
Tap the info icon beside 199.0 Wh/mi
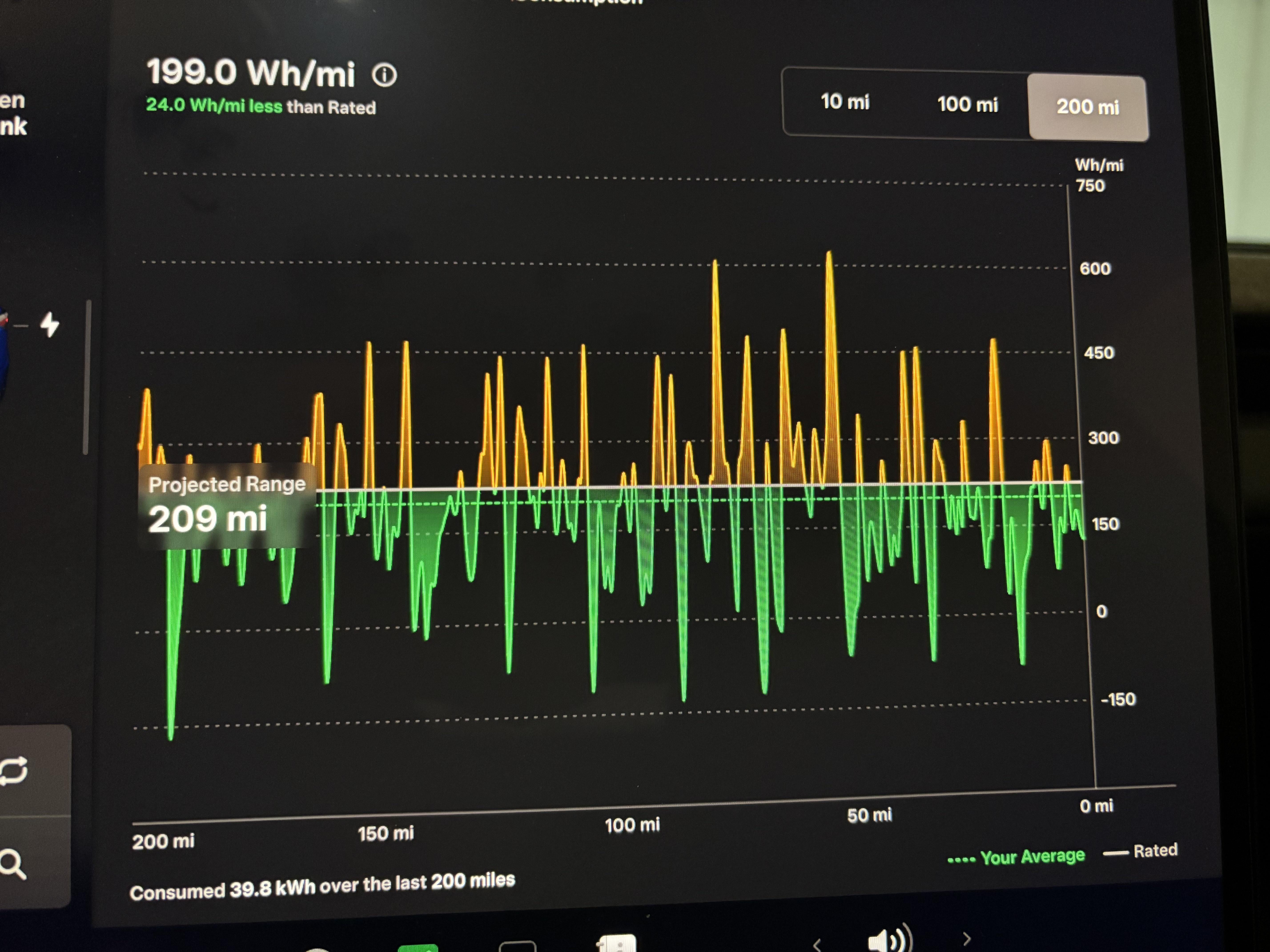tap(384, 75)
